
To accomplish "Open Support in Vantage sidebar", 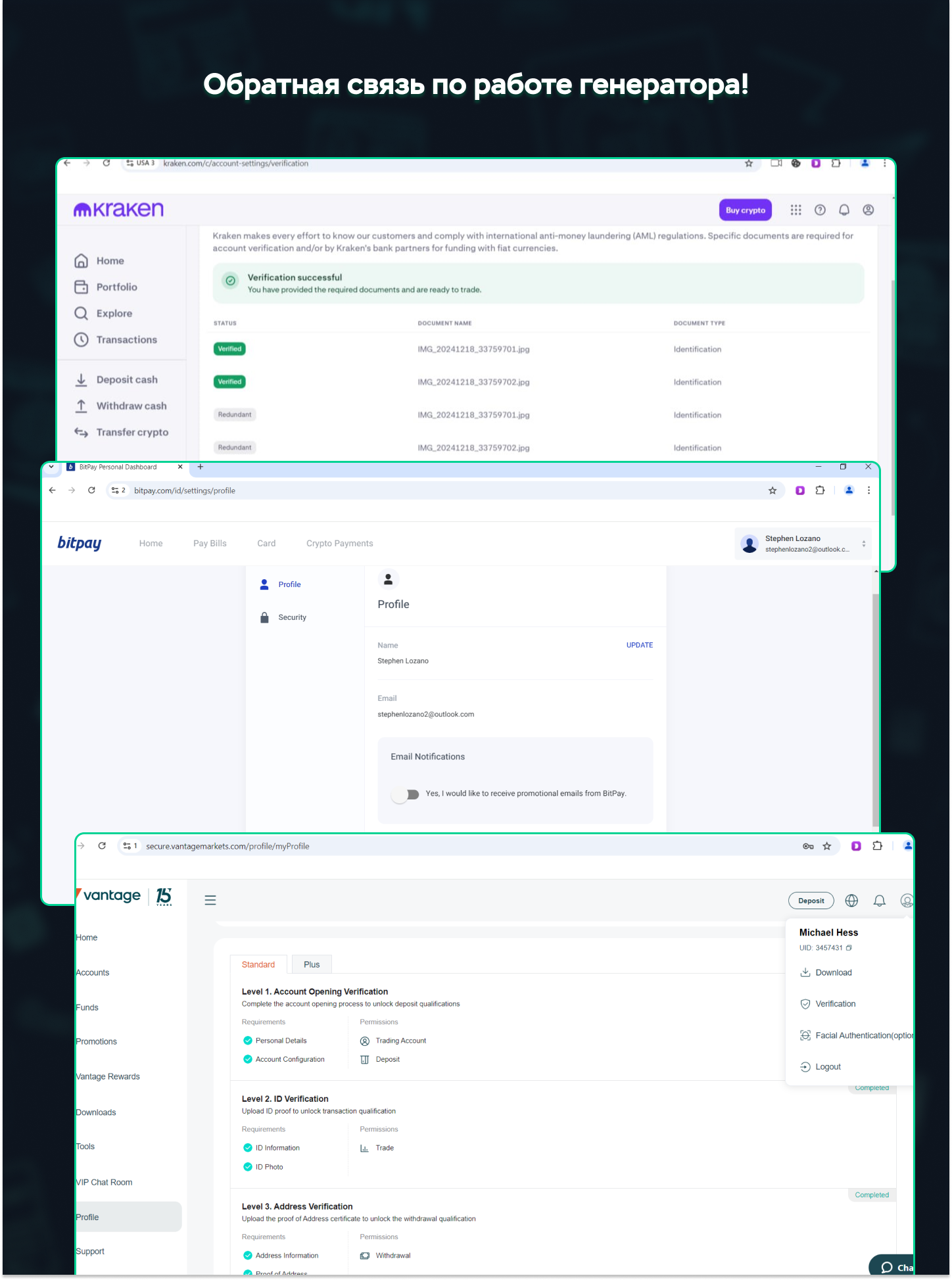I will pyautogui.click(x=91, y=1252).
